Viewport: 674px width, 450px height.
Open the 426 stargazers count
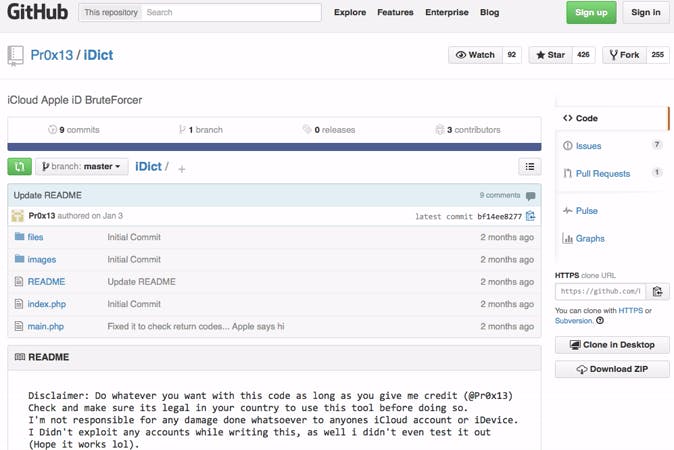pyautogui.click(x=583, y=55)
